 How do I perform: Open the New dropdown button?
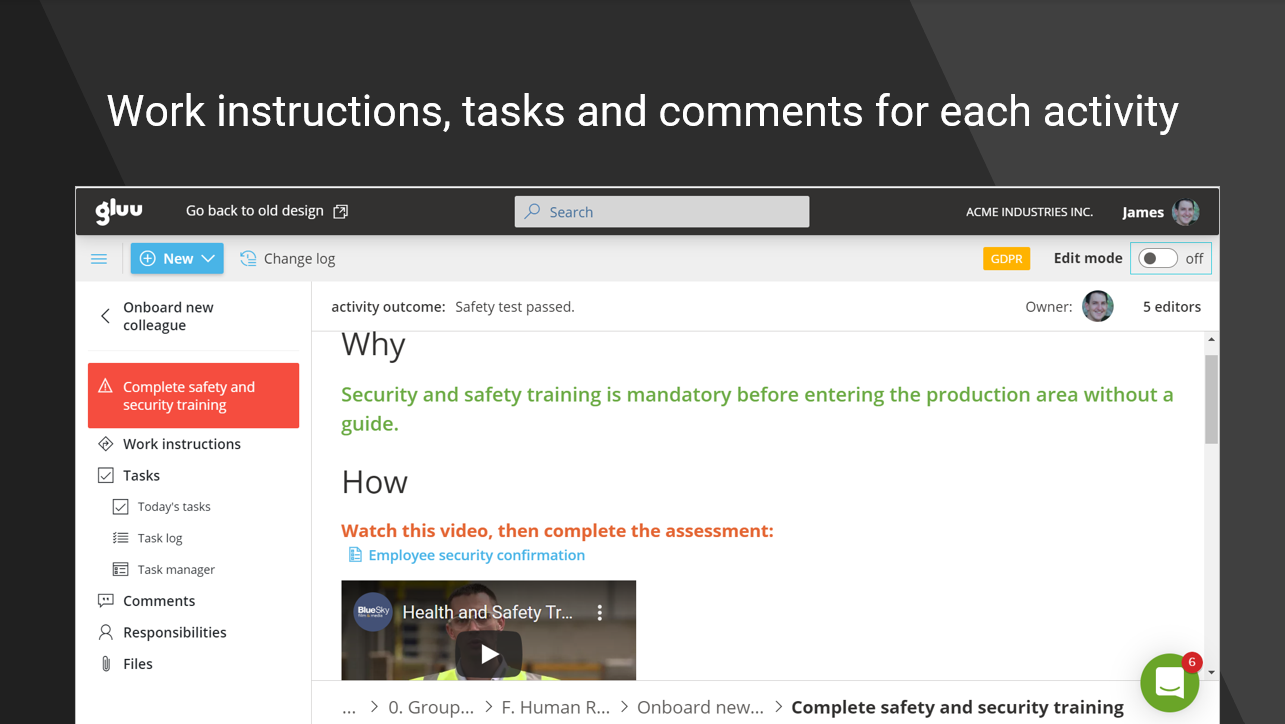click(x=177, y=259)
